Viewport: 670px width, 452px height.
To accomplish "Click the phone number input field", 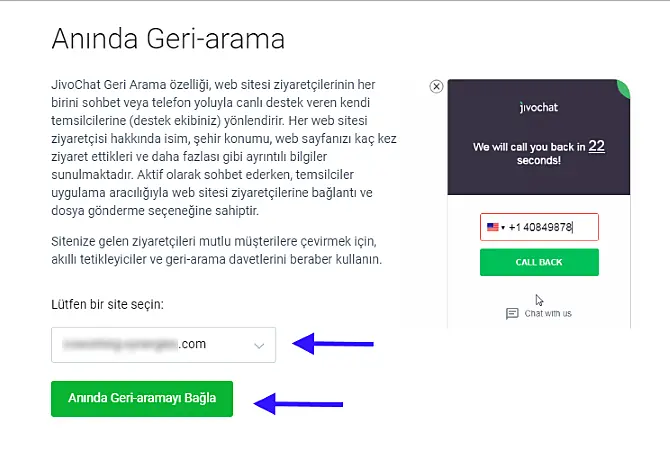I will 552,227.
